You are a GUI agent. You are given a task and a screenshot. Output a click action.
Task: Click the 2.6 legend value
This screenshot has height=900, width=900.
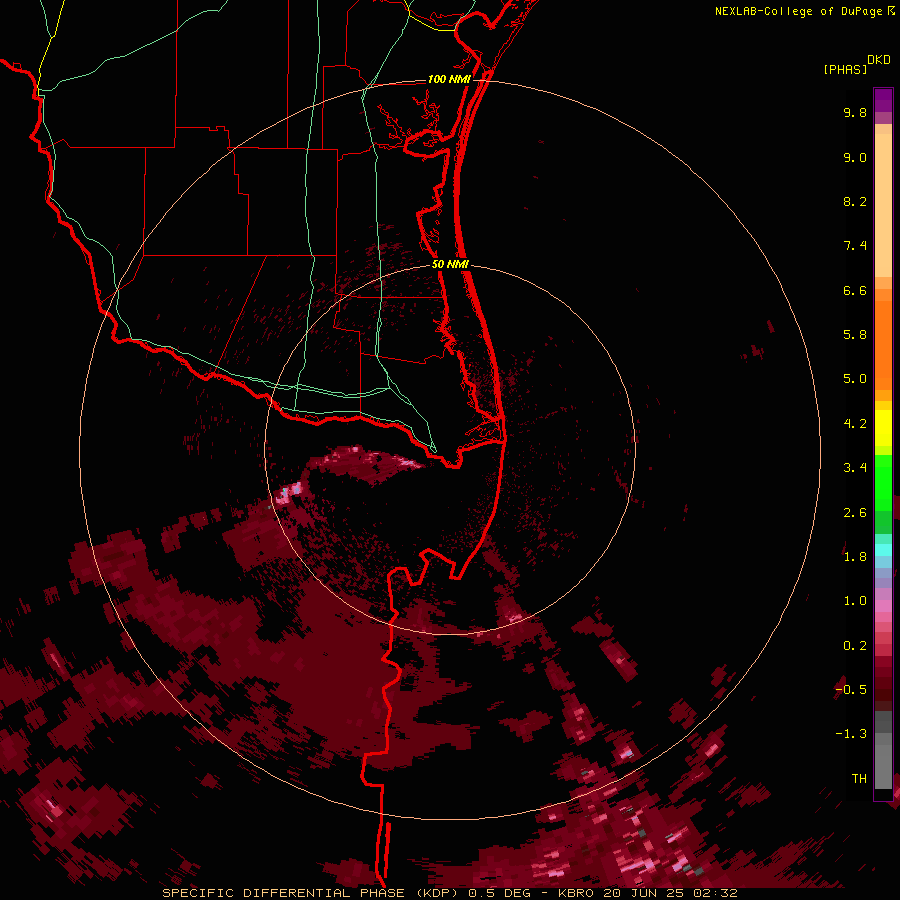855,513
